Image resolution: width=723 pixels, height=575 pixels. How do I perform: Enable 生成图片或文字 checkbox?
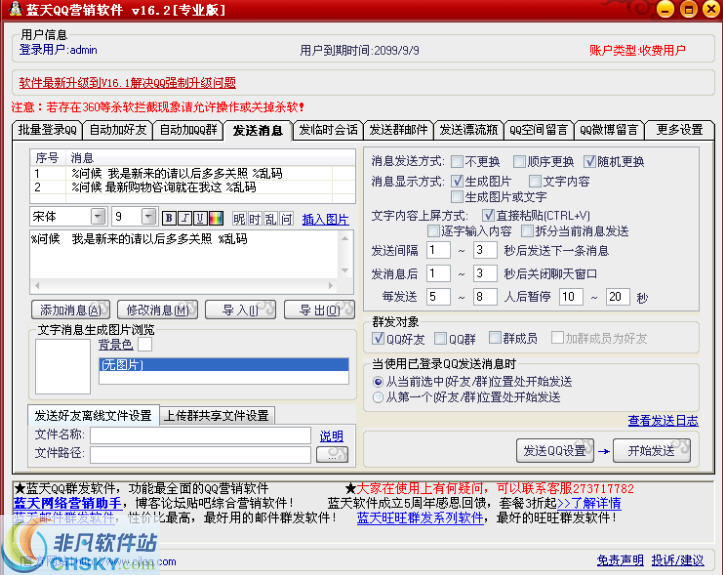click(457, 197)
